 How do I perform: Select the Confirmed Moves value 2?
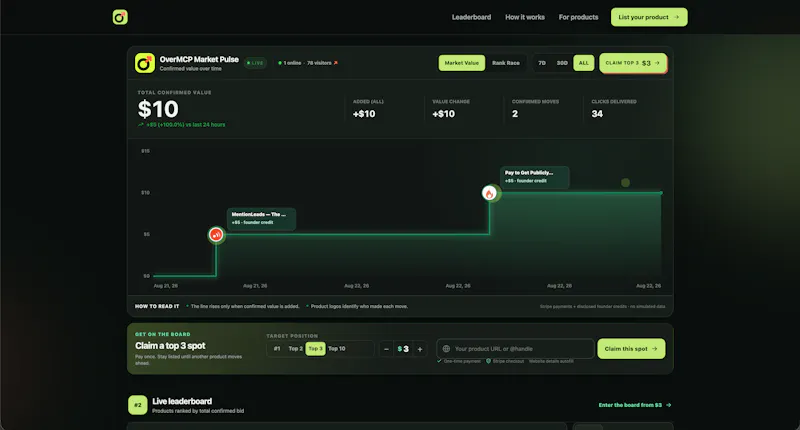[515, 114]
